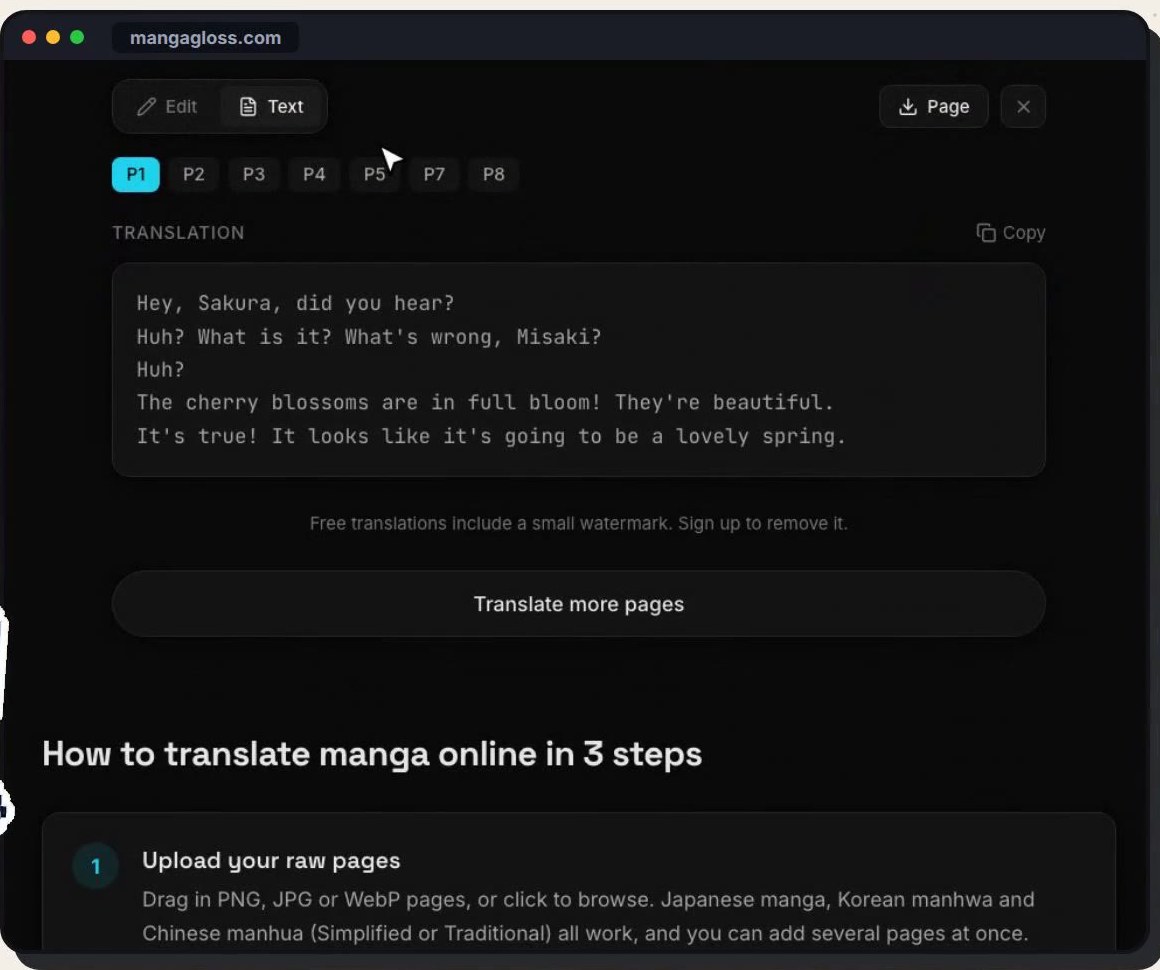Copy the translation text

click(1011, 233)
